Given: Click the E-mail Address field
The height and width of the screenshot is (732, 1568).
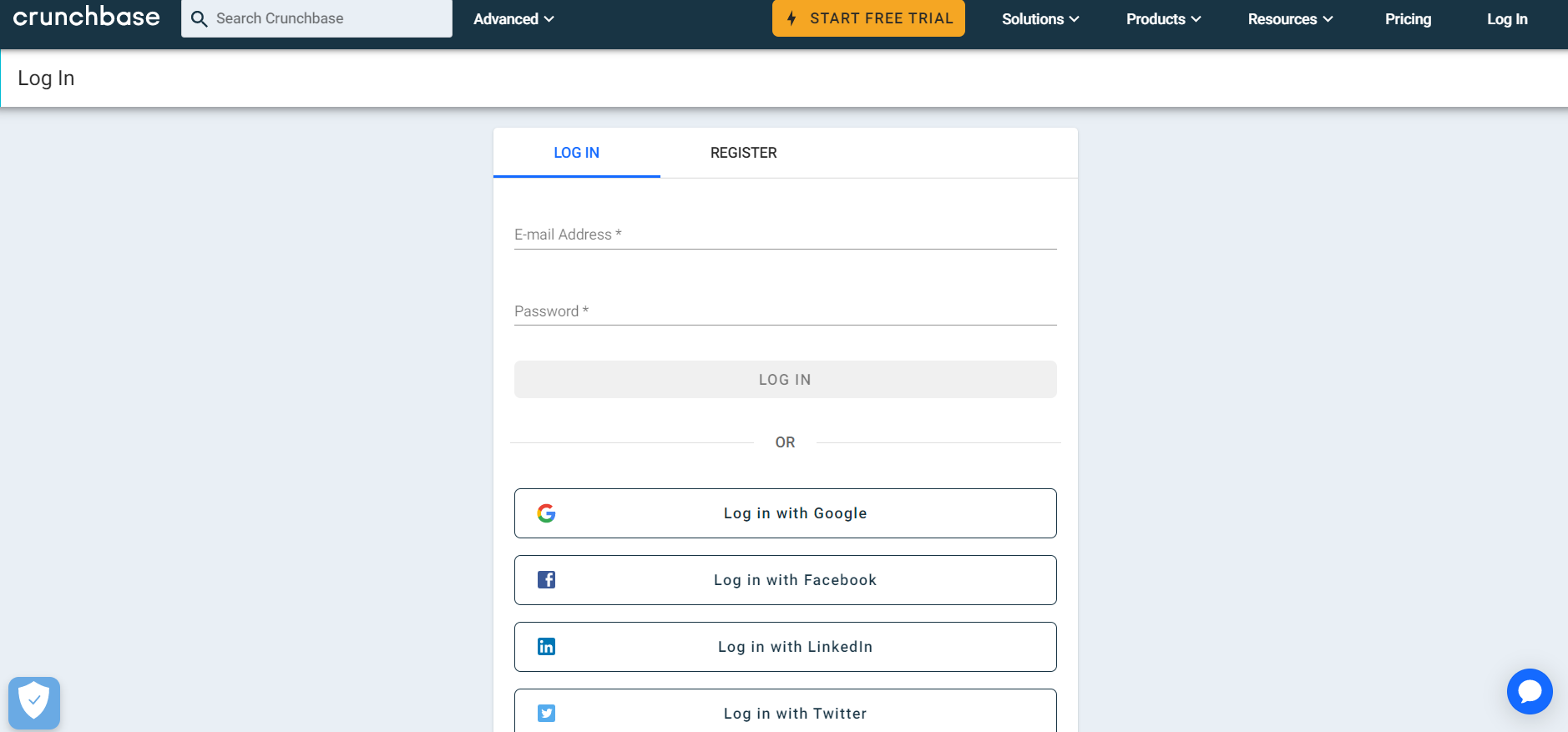Looking at the screenshot, I should pyautogui.click(x=785, y=235).
